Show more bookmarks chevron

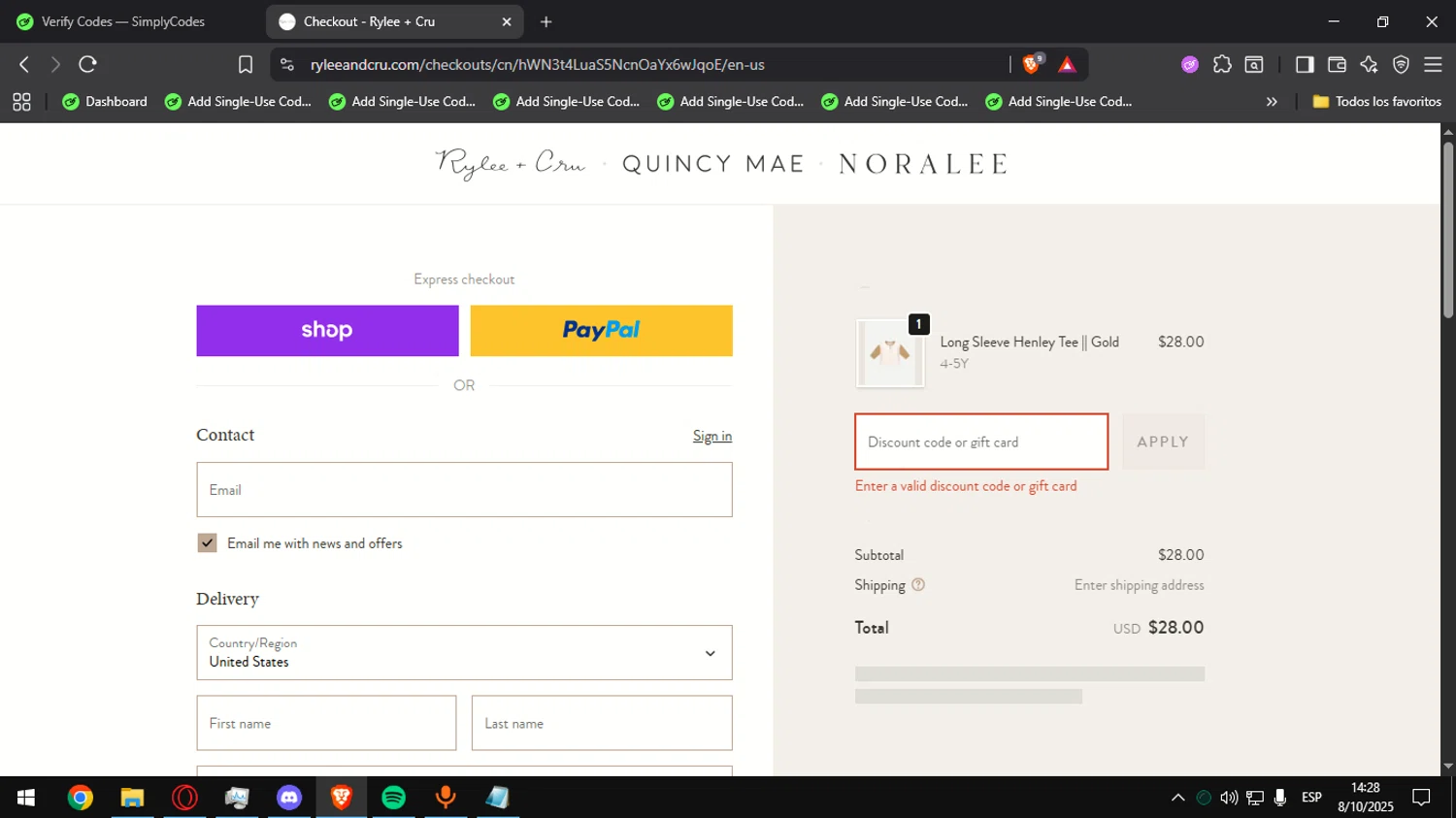[1272, 101]
